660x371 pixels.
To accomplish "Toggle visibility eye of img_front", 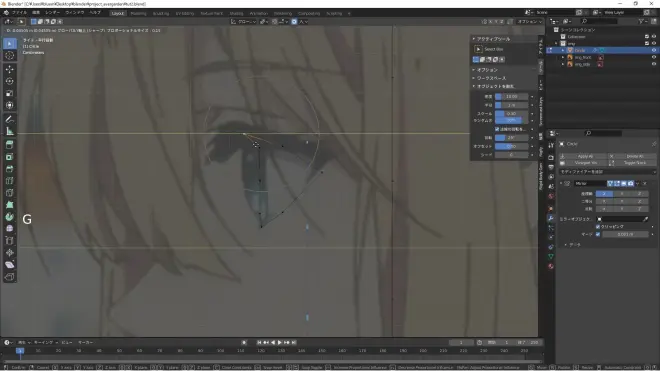I will pyautogui.click(x=654, y=57).
